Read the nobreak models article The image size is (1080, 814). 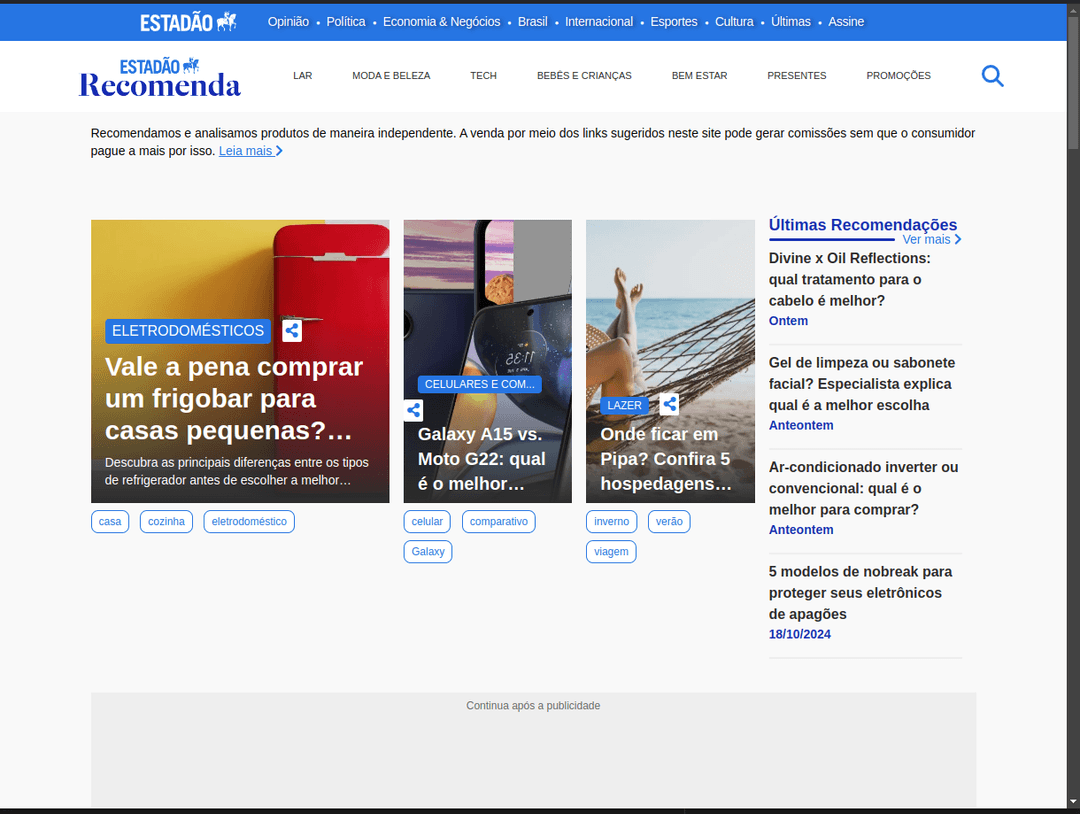860,592
